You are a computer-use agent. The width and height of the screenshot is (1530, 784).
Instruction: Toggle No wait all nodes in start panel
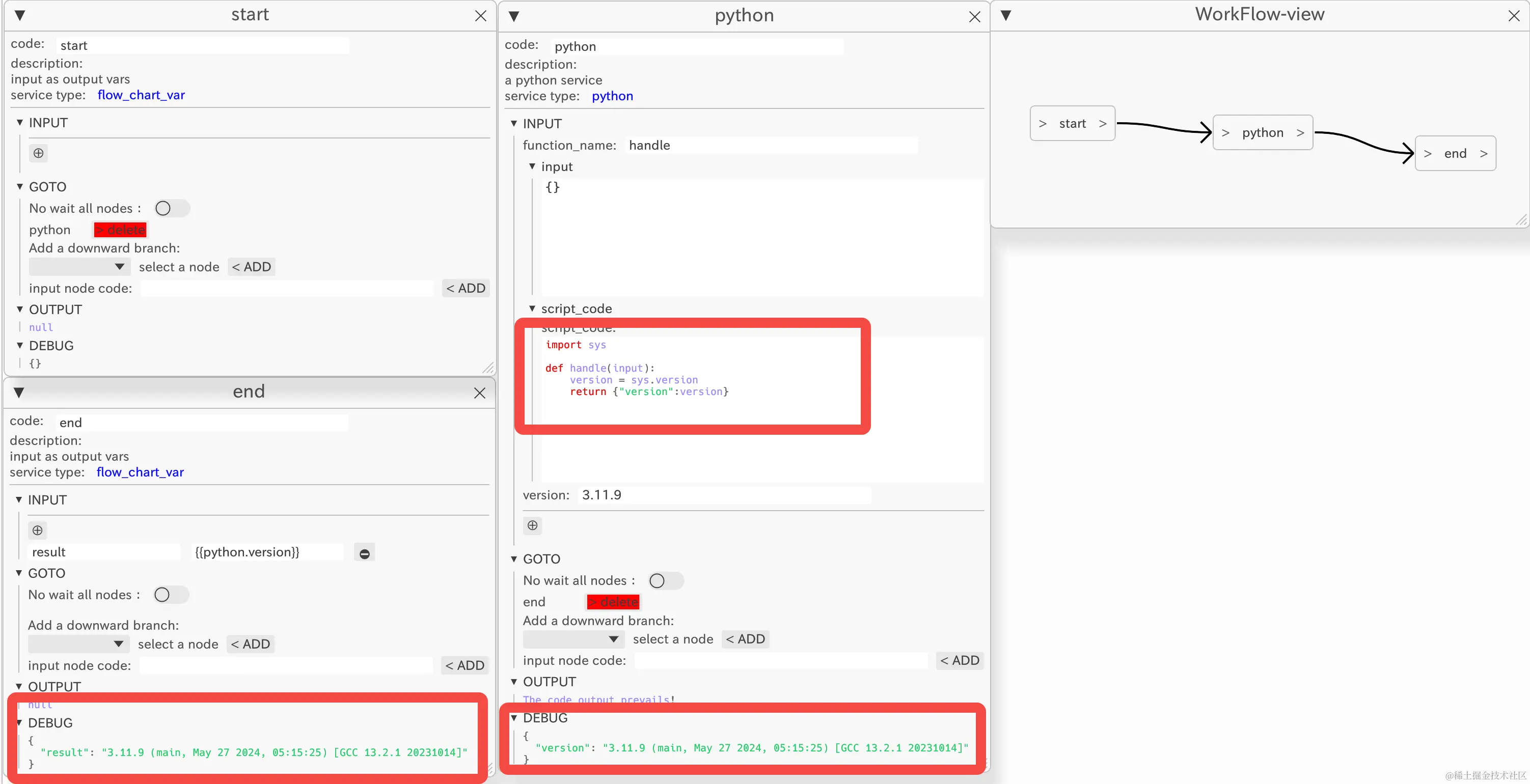[171, 208]
